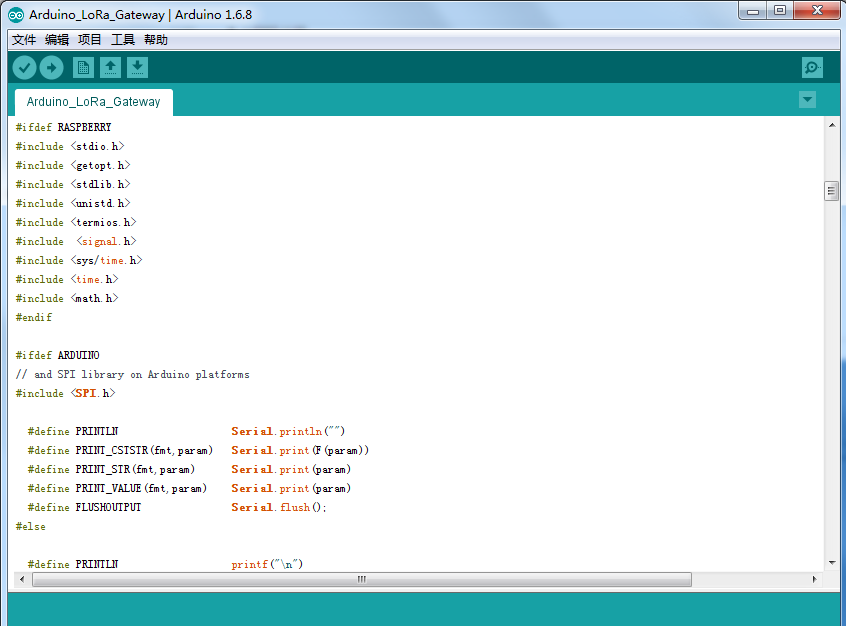This screenshot has height=626, width=846.
Task: Open the Serial Monitor icon
Action: [812, 68]
